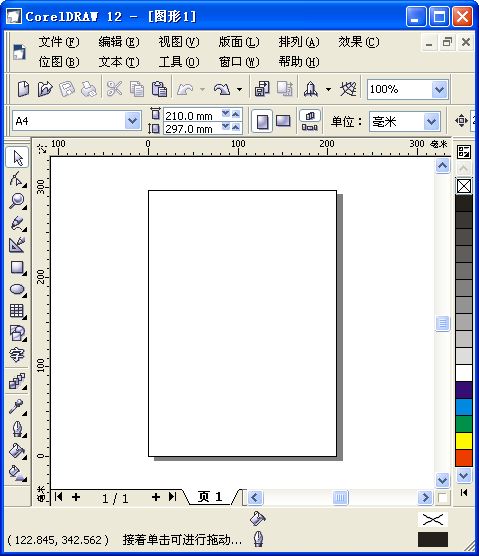479x556 pixels.
Task: Toggle landscape page orientation
Action: click(283, 121)
